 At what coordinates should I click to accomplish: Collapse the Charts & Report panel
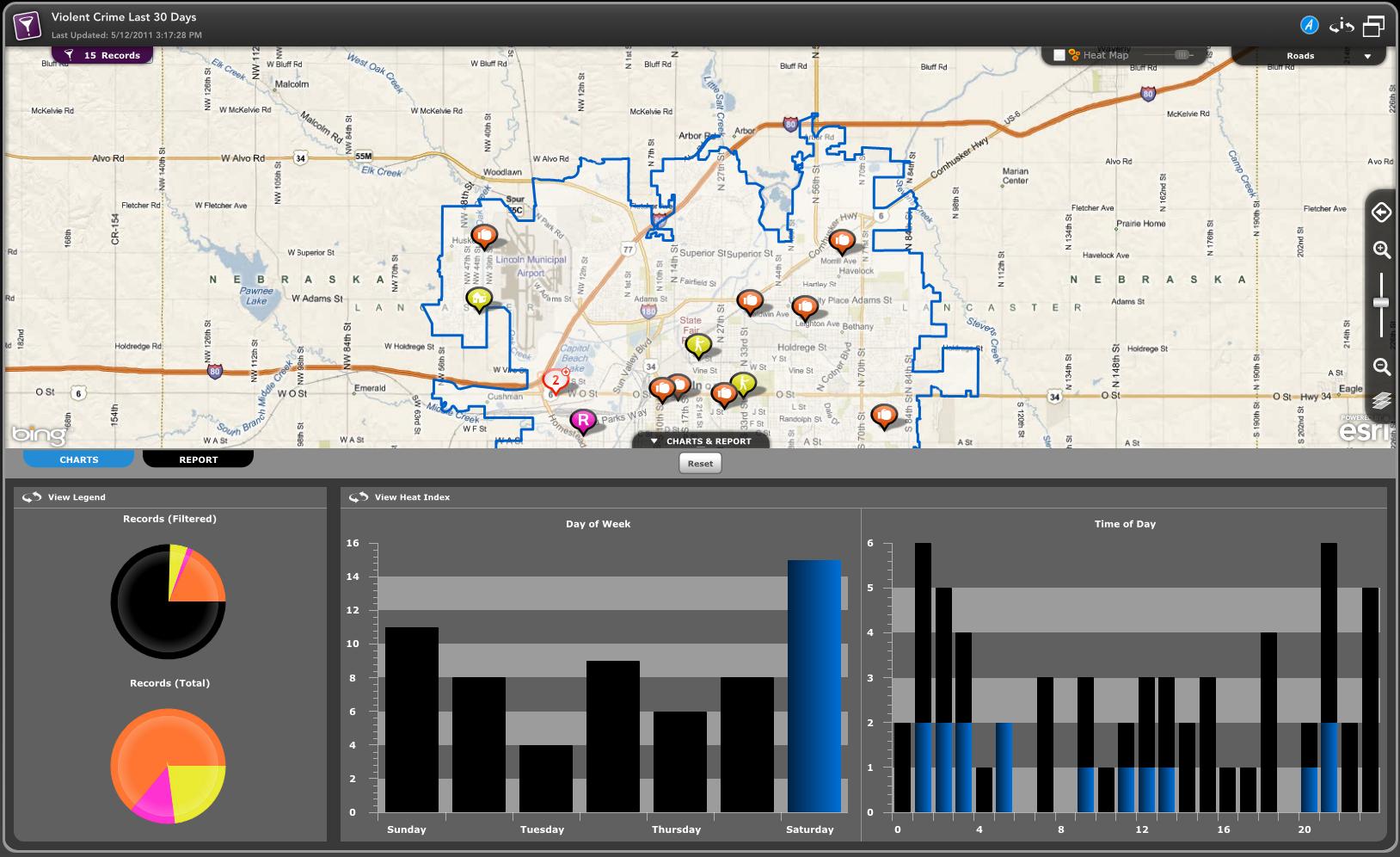point(701,441)
